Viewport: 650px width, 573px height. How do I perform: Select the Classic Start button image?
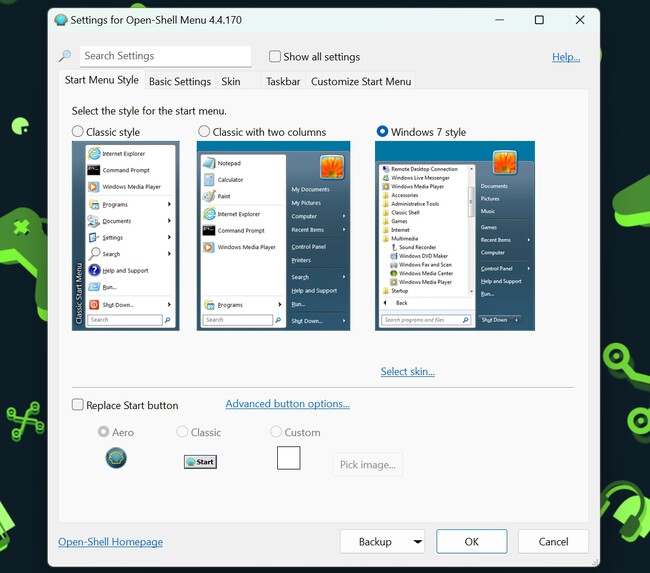pyautogui.click(x=200, y=461)
